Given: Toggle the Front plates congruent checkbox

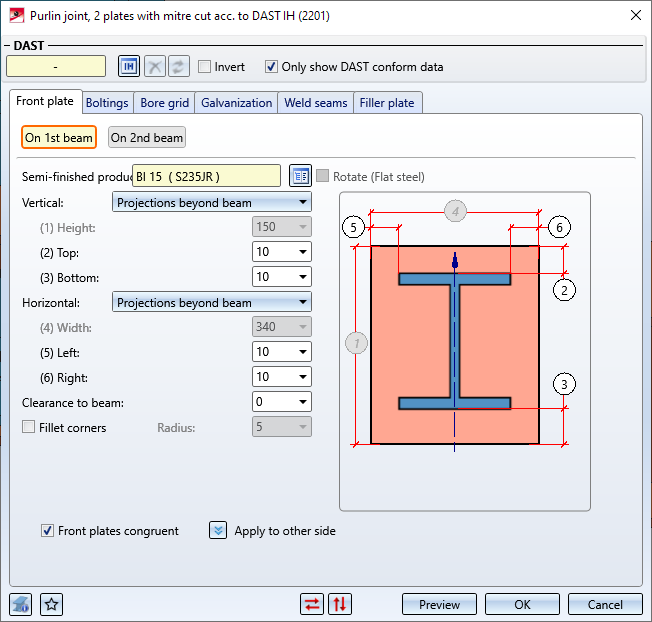Looking at the screenshot, I should [48, 531].
